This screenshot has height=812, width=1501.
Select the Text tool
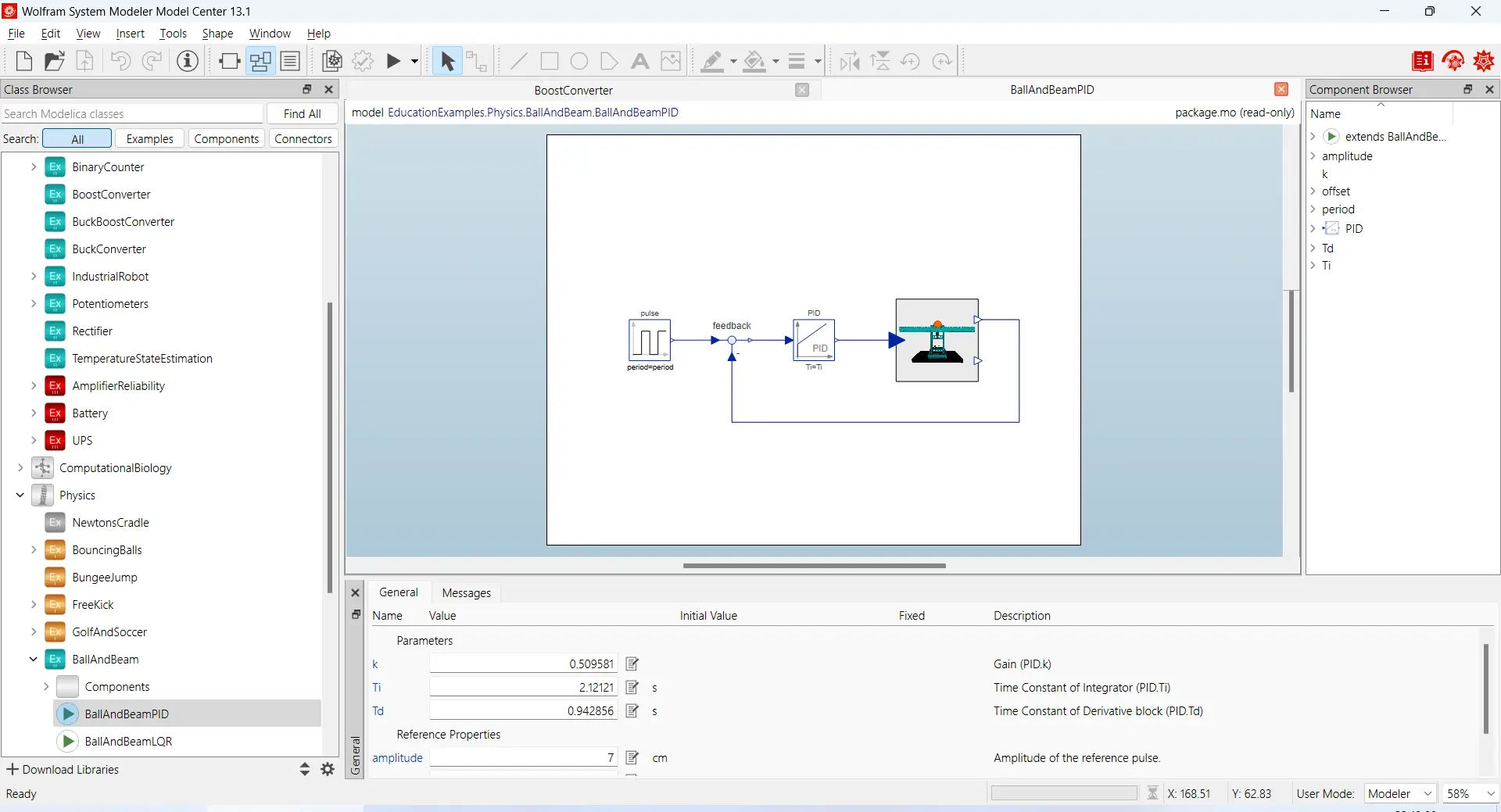pyautogui.click(x=639, y=61)
